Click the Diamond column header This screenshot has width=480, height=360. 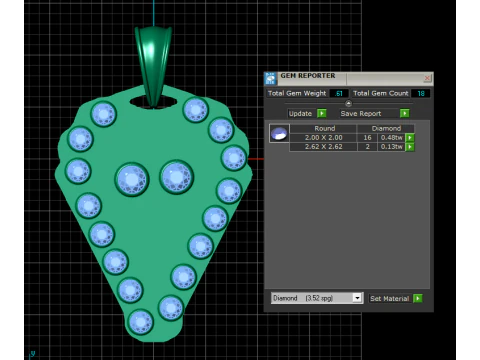[x=386, y=129]
